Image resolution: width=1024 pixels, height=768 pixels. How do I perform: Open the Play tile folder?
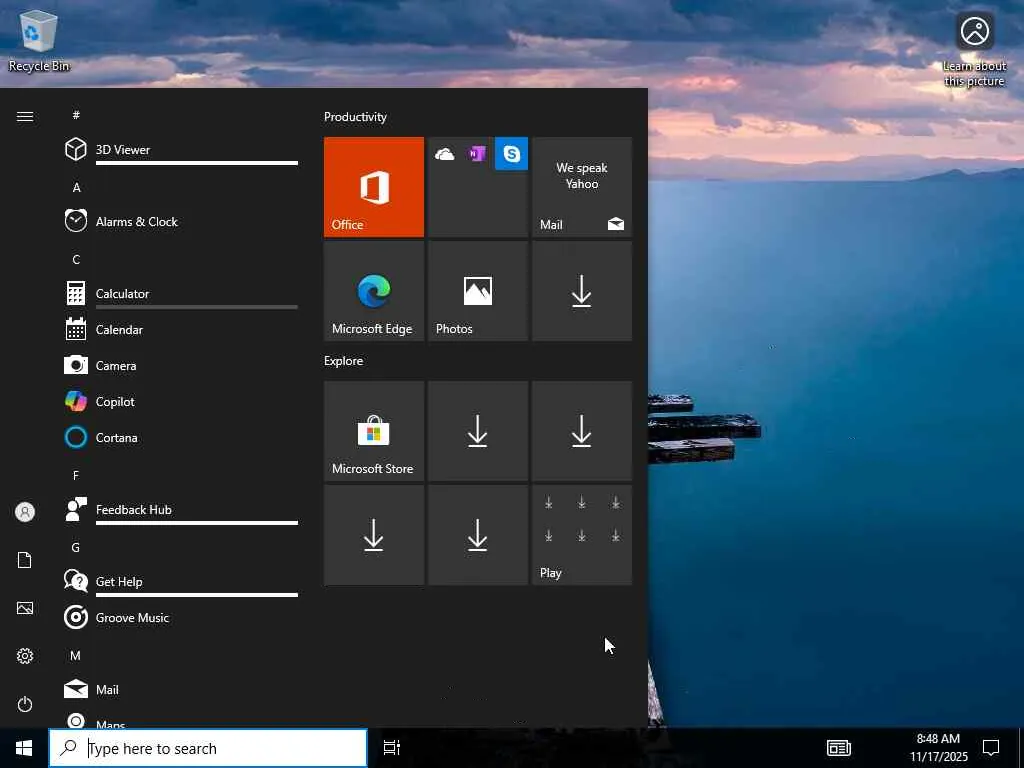(x=582, y=535)
